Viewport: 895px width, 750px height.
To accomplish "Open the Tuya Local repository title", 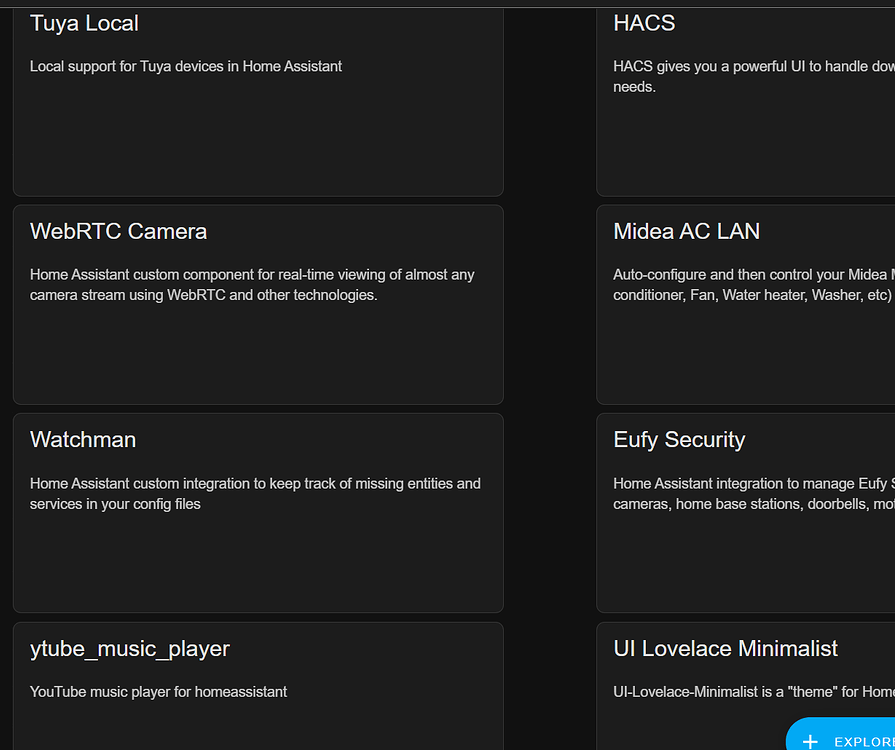I will 84,23.
